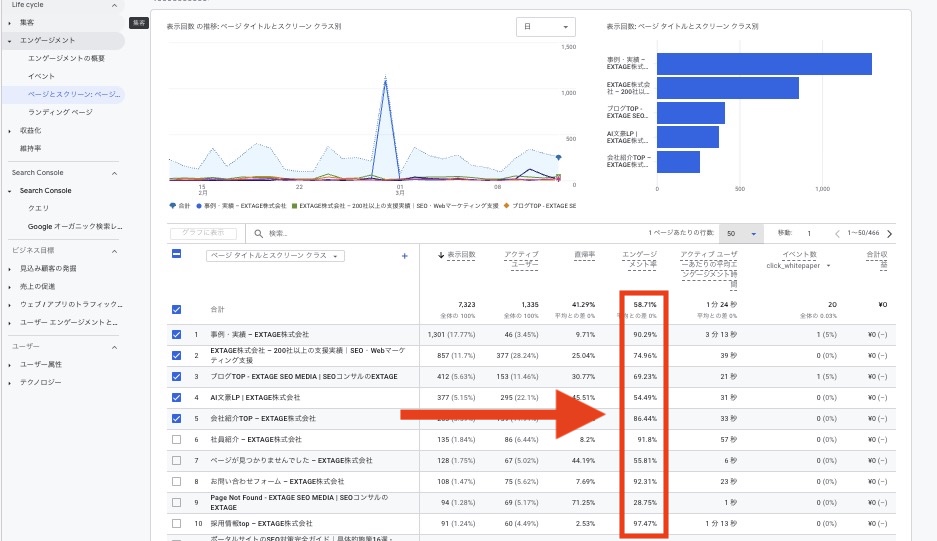Collapse the ユーザー section chevron
Screen dimensions: 937x541
coord(114,347)
